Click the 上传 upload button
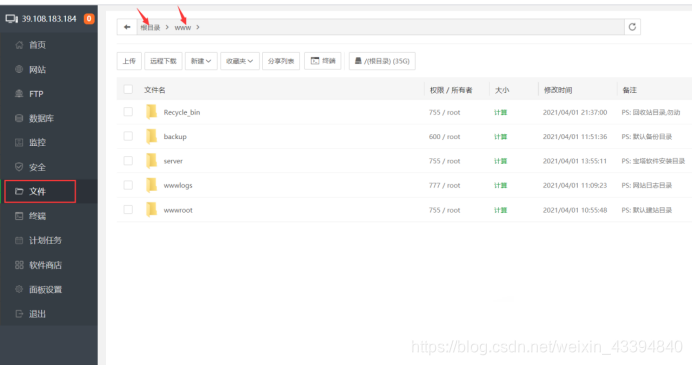Viewport: 692px width, 365px height. pos(129,61)
